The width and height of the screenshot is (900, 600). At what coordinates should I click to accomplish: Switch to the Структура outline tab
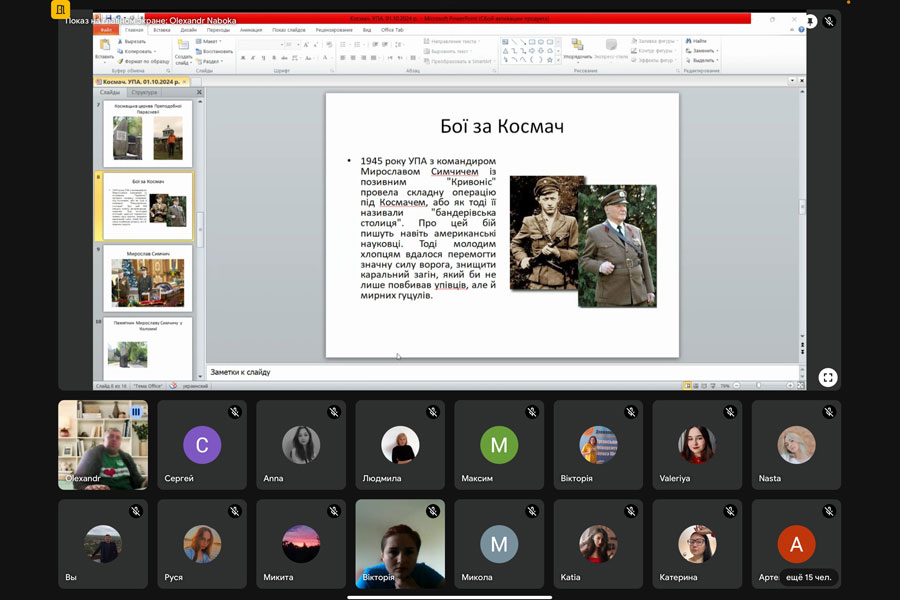pos(144,92)
